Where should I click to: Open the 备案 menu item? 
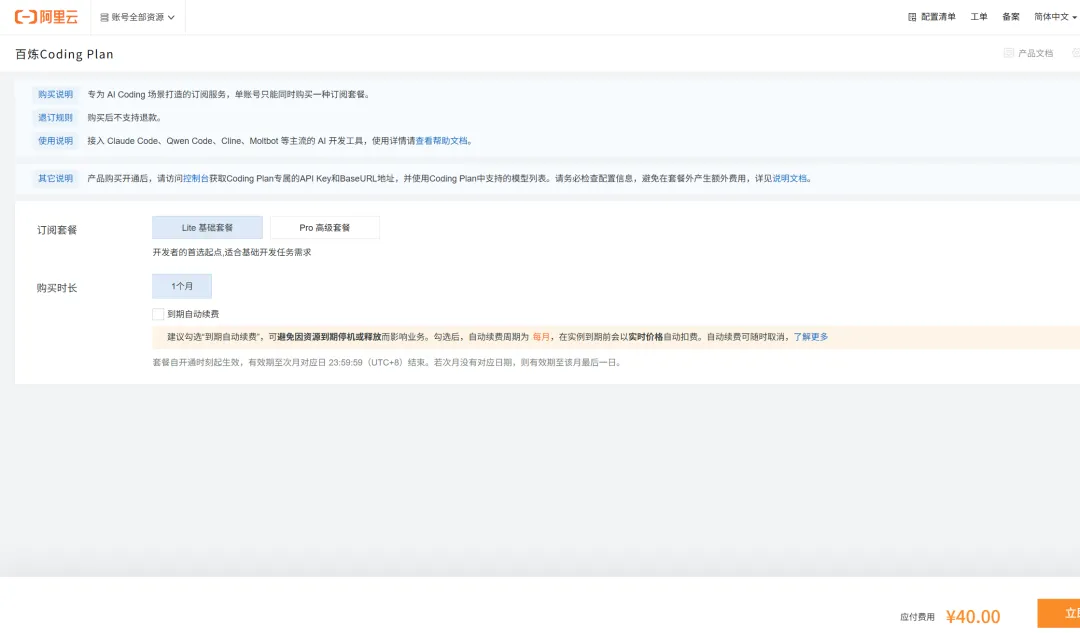pyautogui.click(x=1010, y=17)
